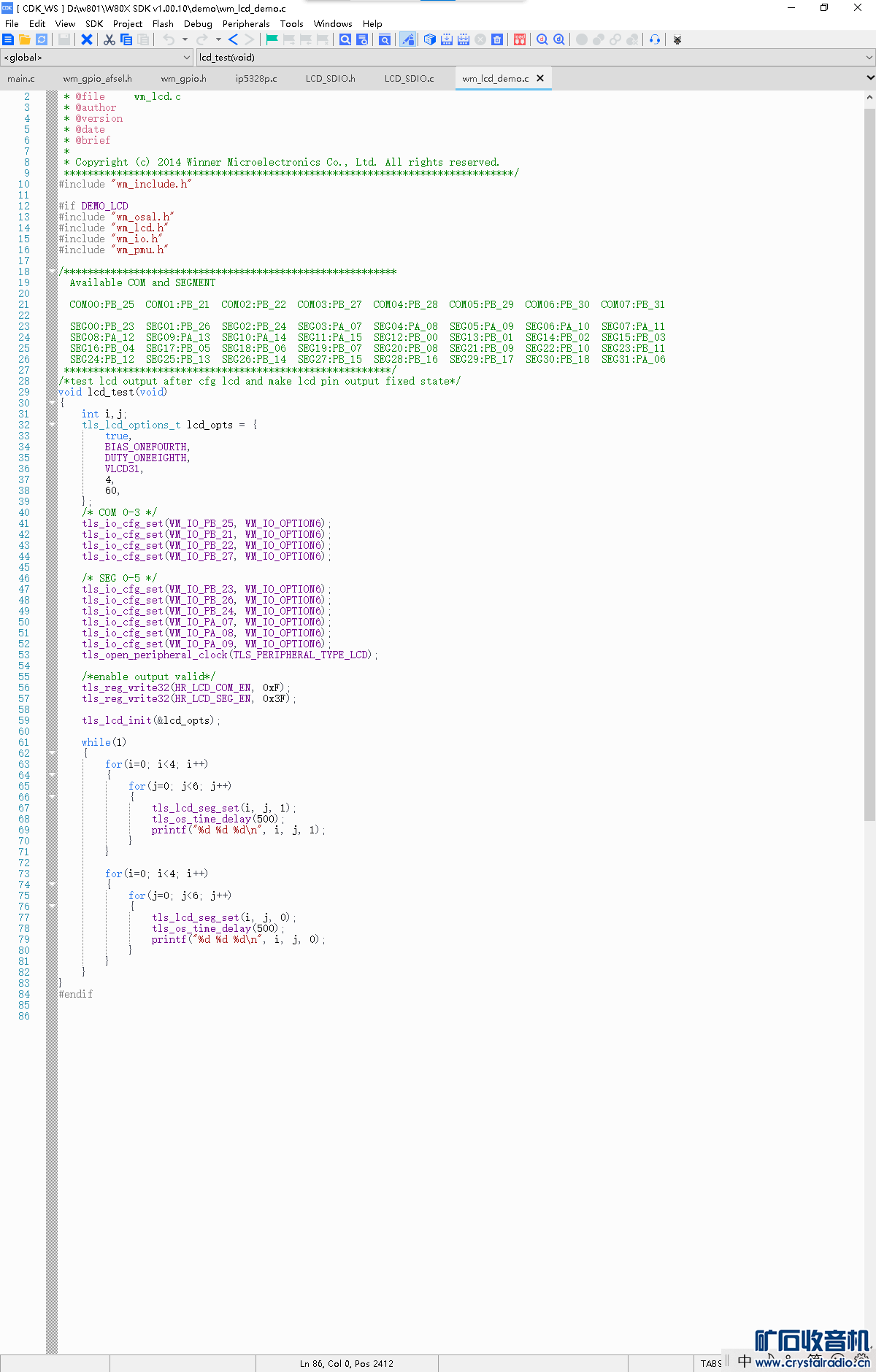Viewport: 876px width, 1372px height.
Task: Expand the tab overflow list chevron
Action: coord(869,77)
